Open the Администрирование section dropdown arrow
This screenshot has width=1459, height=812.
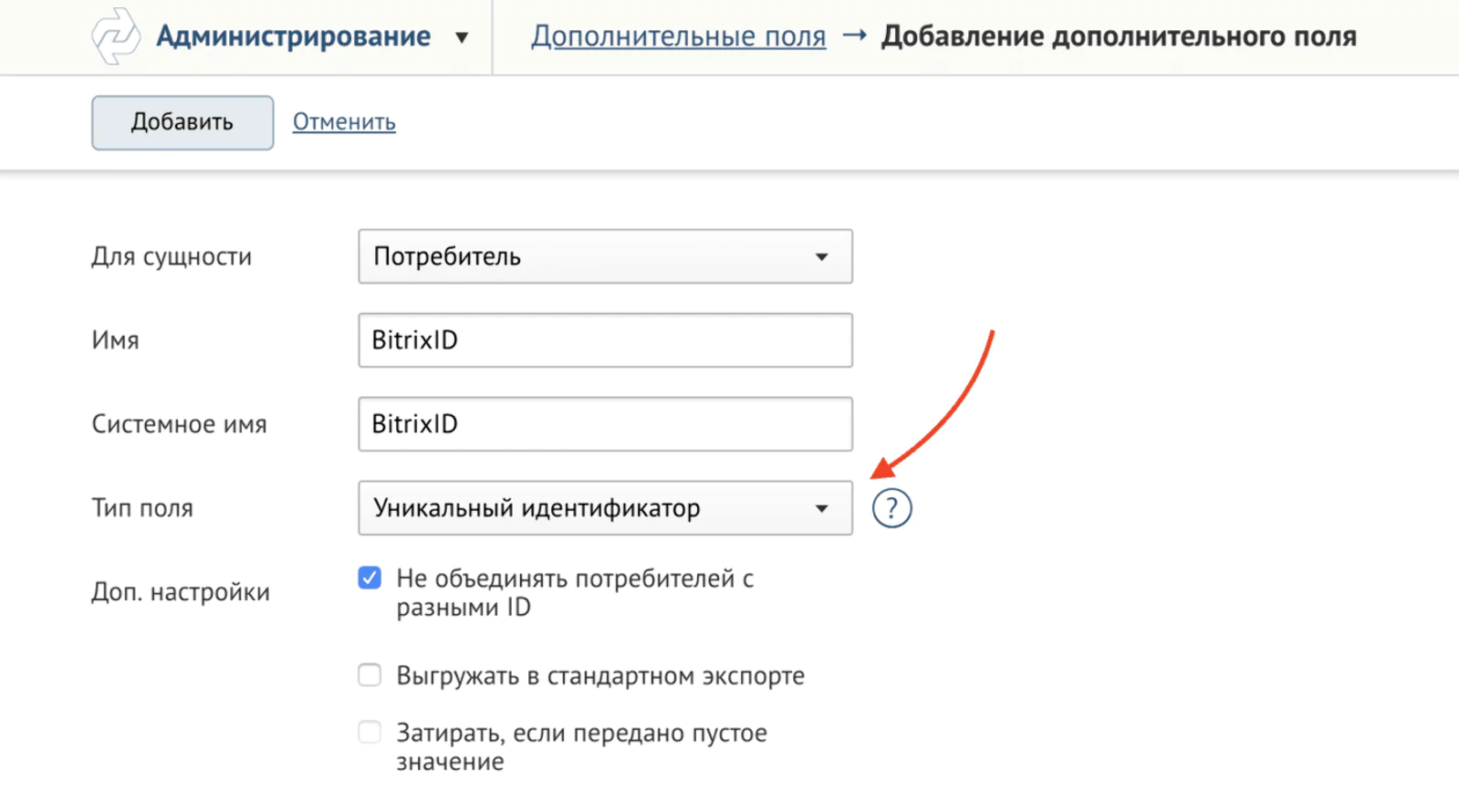pos(462,37)
